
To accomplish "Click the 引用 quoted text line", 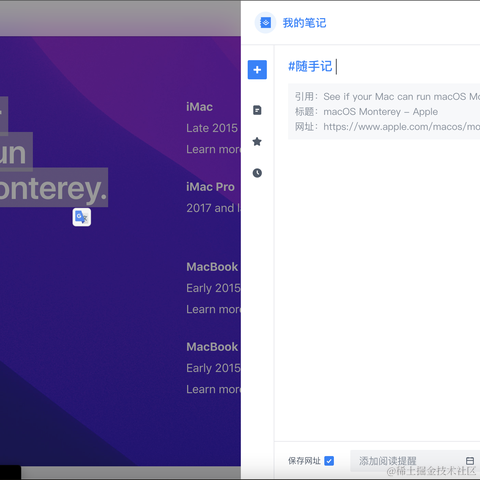I will point(387,97).
